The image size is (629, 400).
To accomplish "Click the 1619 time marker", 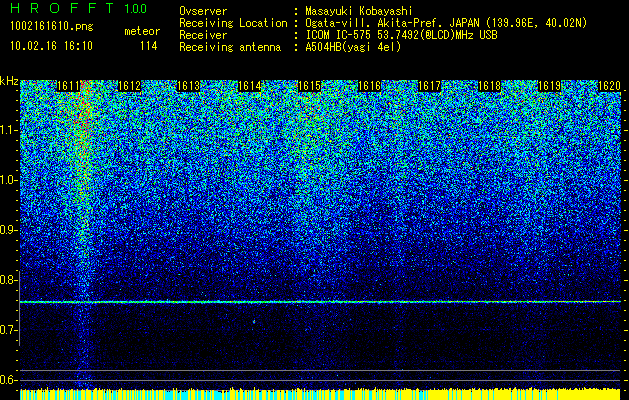I will click(549, 86).
